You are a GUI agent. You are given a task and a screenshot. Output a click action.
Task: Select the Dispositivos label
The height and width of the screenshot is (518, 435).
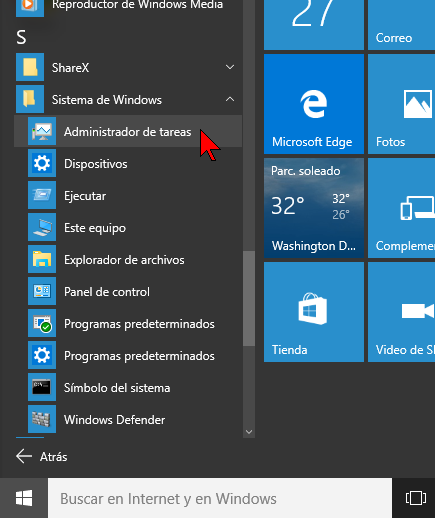tap(96, 164)
